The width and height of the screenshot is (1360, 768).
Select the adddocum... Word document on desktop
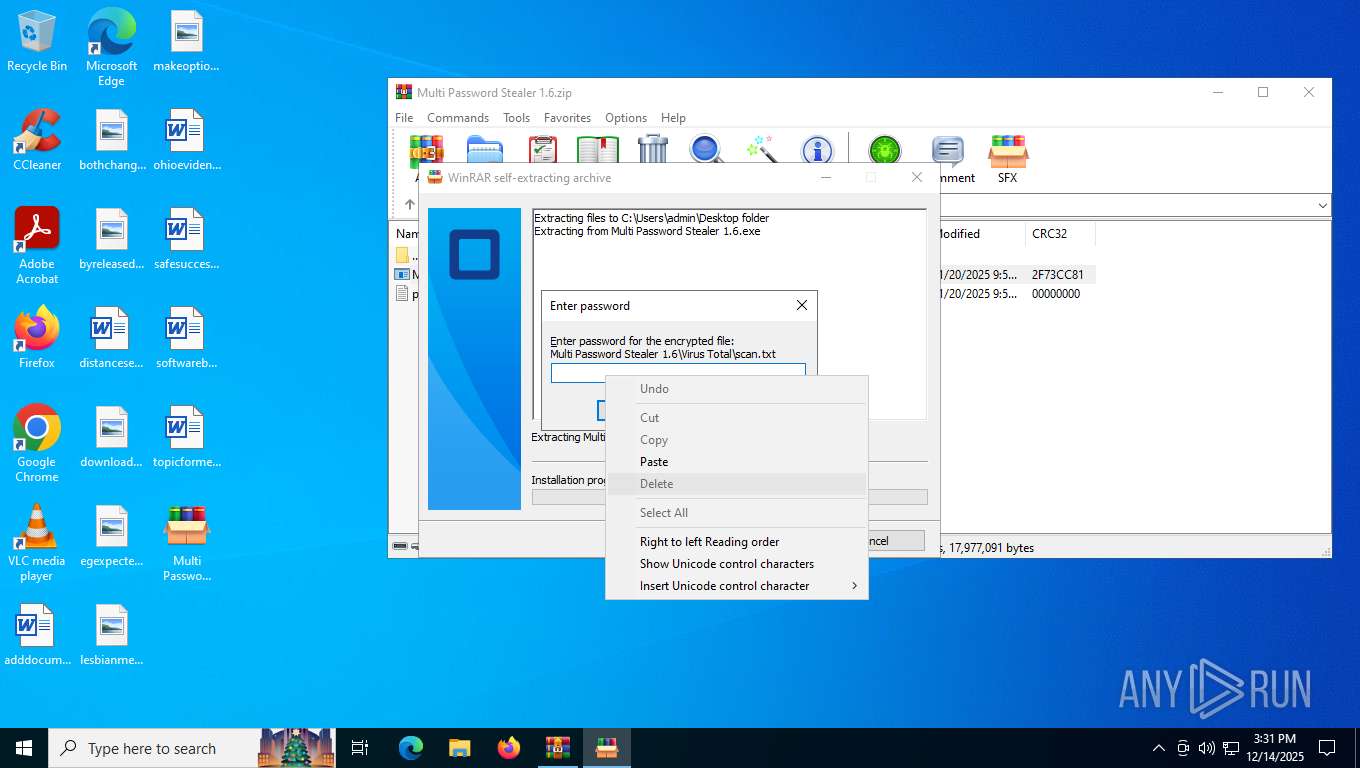[x=37, y=636]
